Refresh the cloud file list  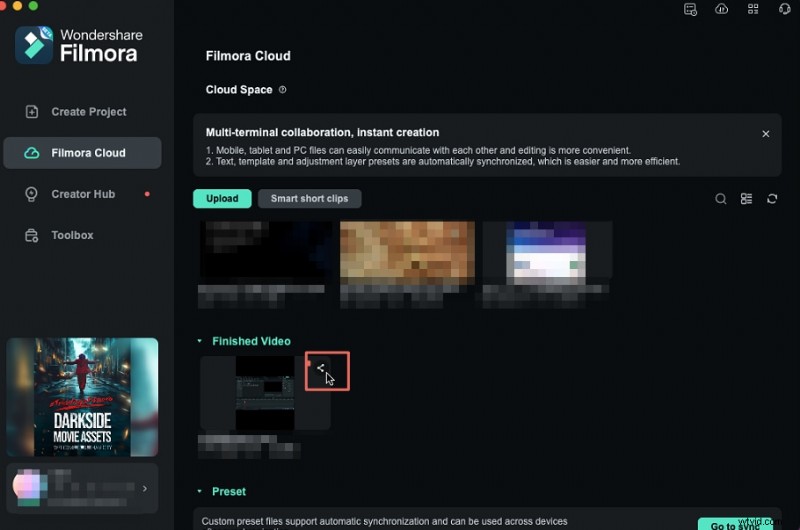772,198
